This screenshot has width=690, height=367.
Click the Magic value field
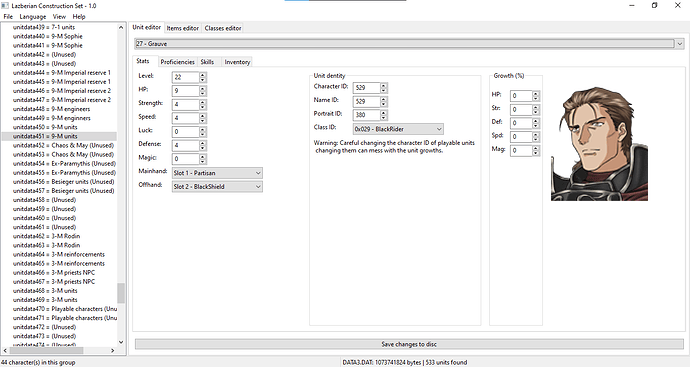click(185, 159)
